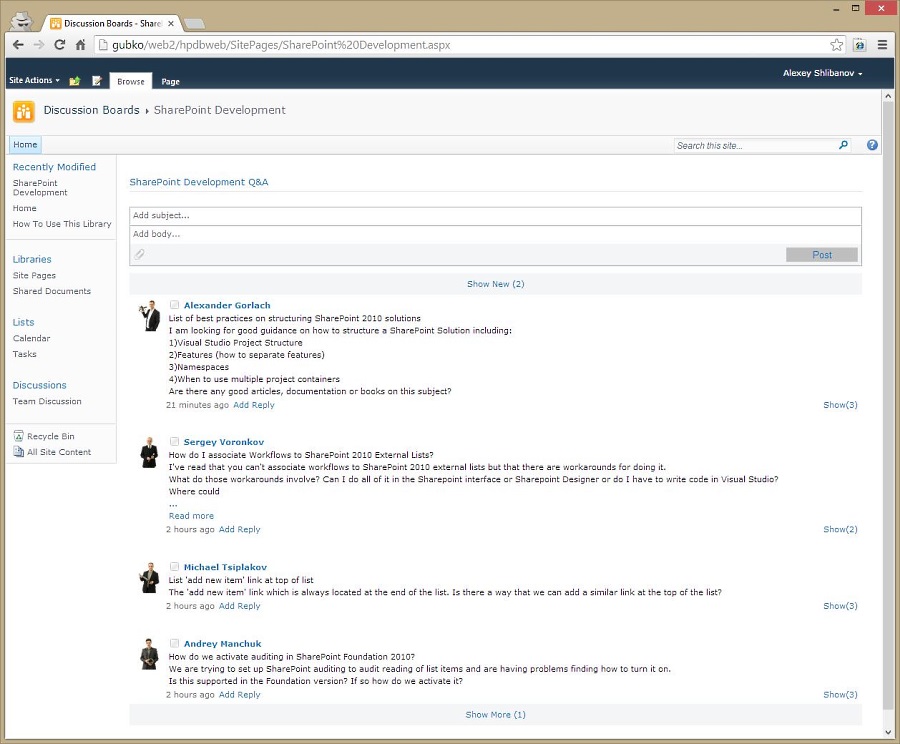Open Shared Documents library

pyautogui.click(x=52, y=291)
